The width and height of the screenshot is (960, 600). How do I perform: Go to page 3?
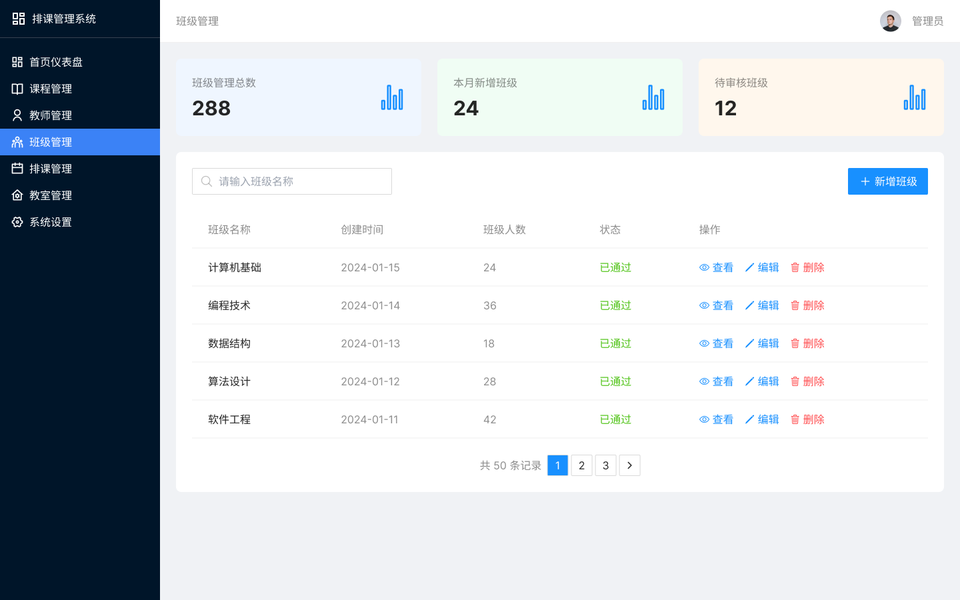(x=606, y=465)
